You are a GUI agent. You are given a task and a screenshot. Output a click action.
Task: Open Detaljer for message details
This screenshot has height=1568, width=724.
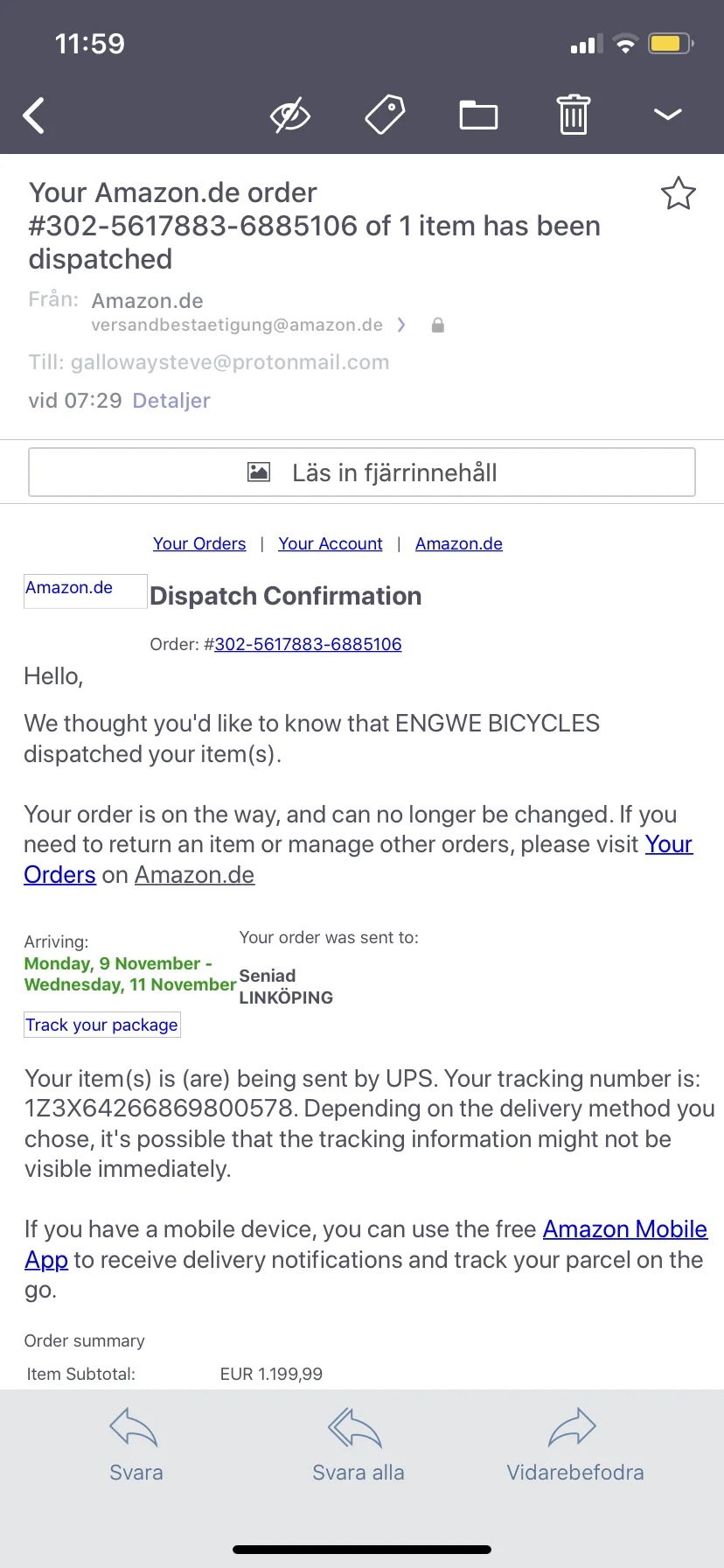(x=171, y=401)
